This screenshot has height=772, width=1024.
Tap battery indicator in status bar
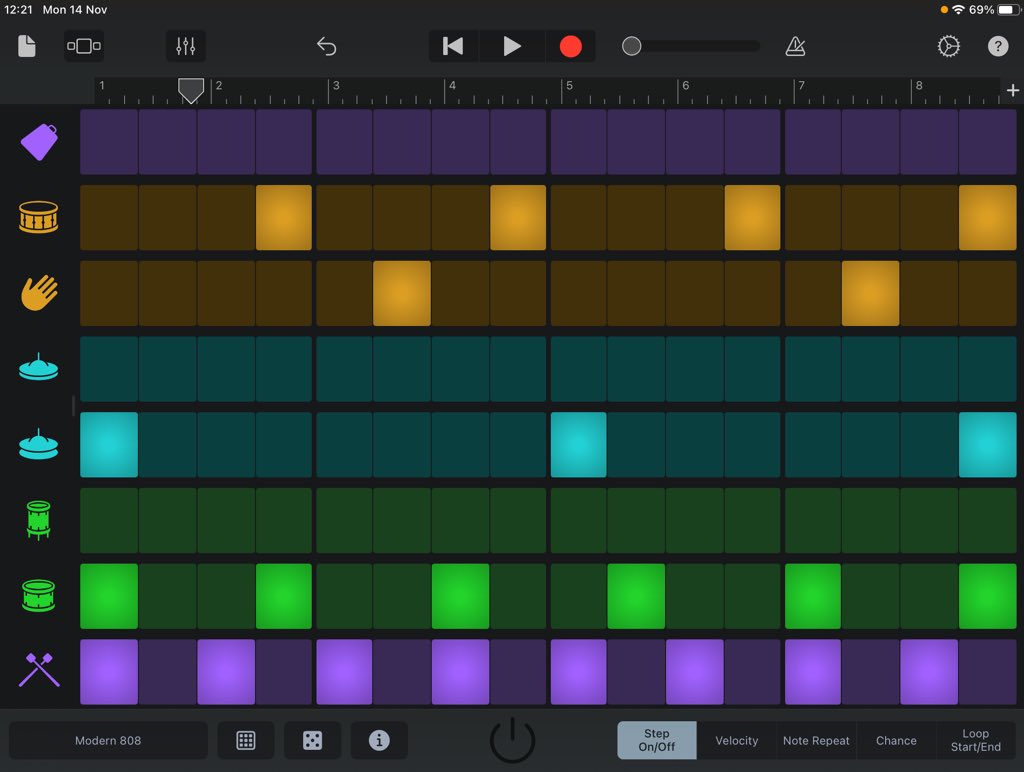tap(1009, 10)
